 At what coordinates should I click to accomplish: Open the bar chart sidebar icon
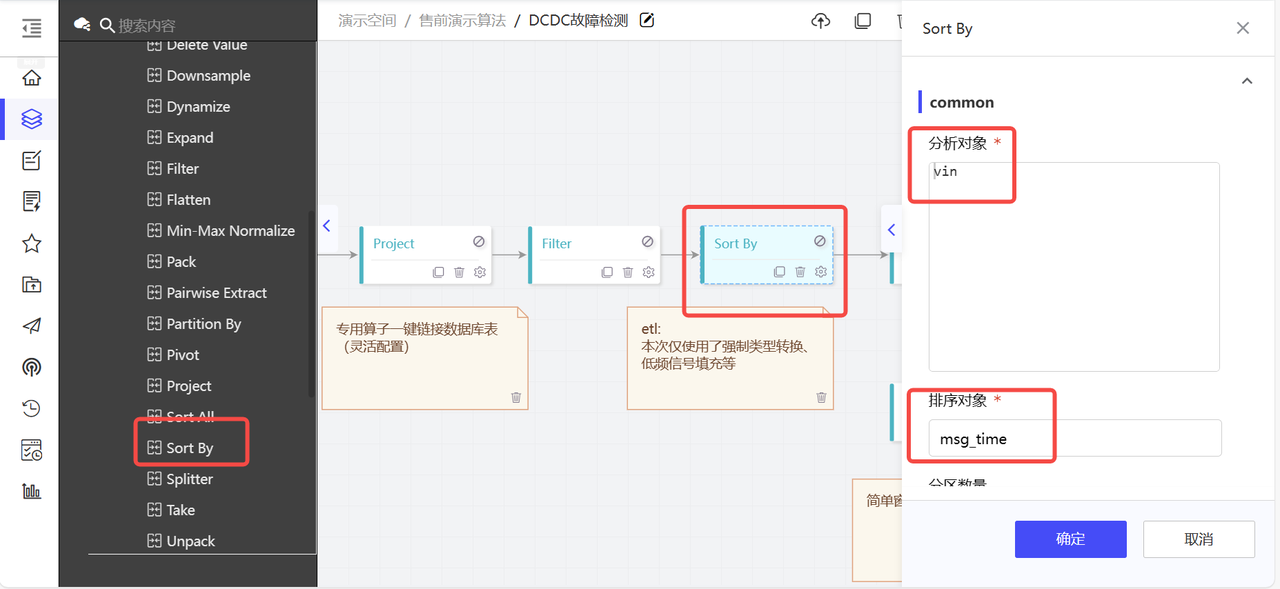[32, 491]
